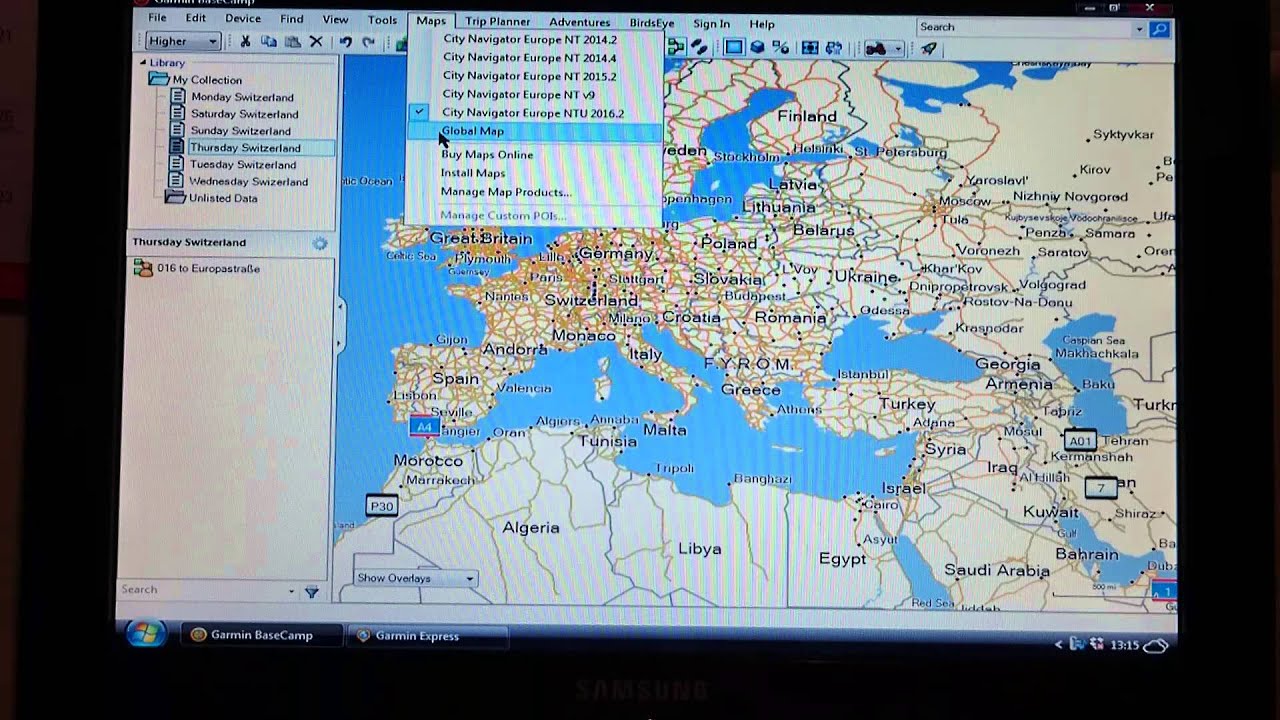The width and height of the screenshot is (1280, 720).
Task: Open the Show Overlays dropdown
Action: [x=415, y=578]
